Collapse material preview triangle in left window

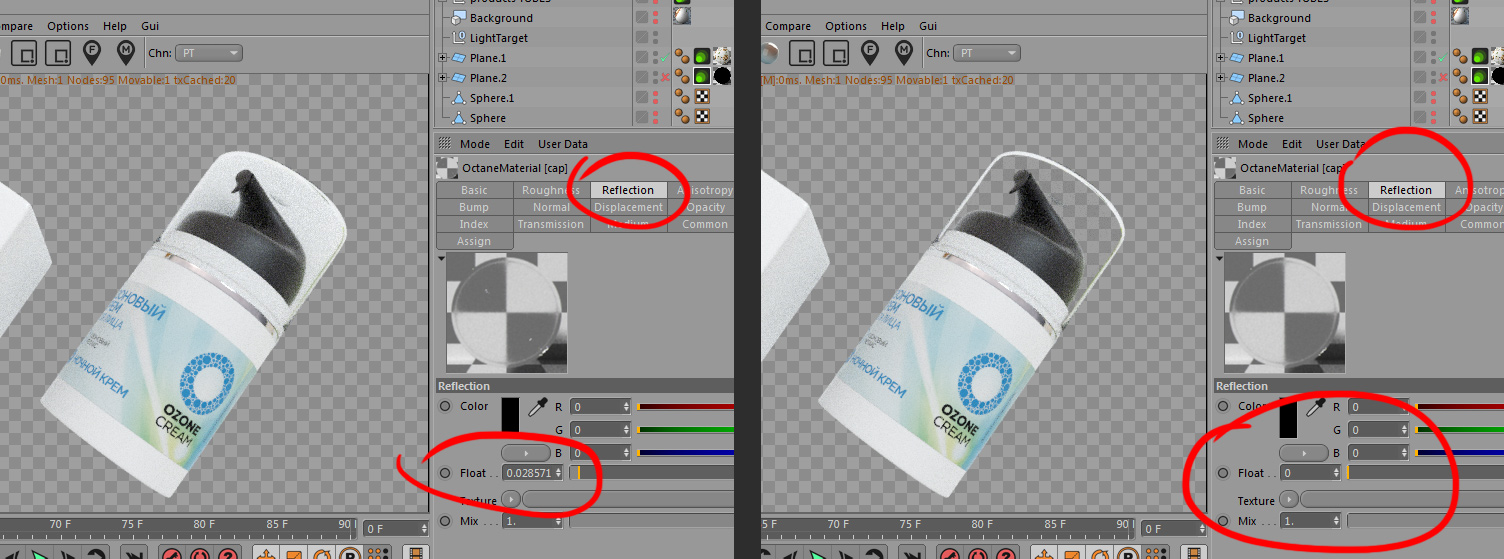pos(442,258)
